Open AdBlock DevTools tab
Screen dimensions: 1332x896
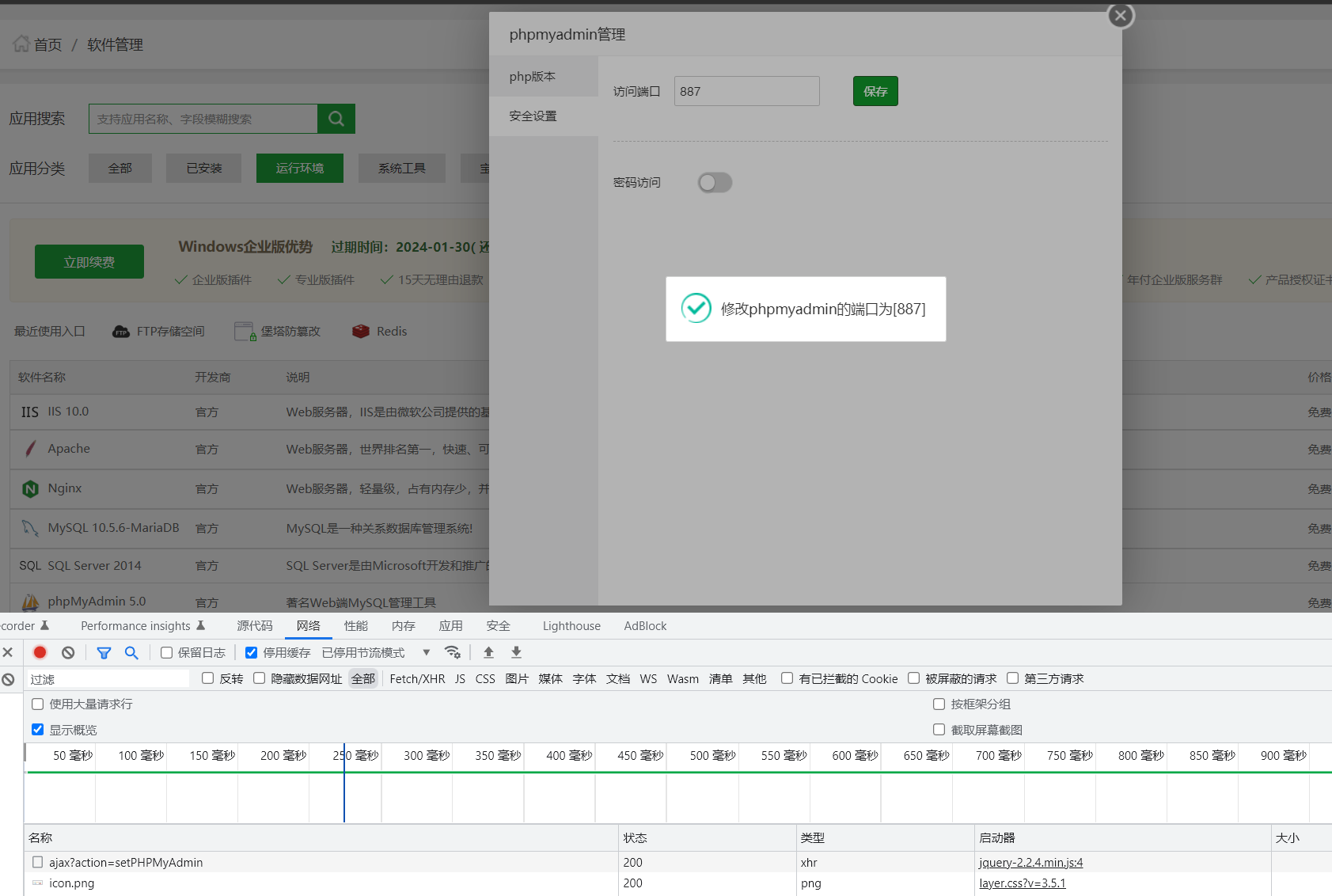click(x=645, y=625)
